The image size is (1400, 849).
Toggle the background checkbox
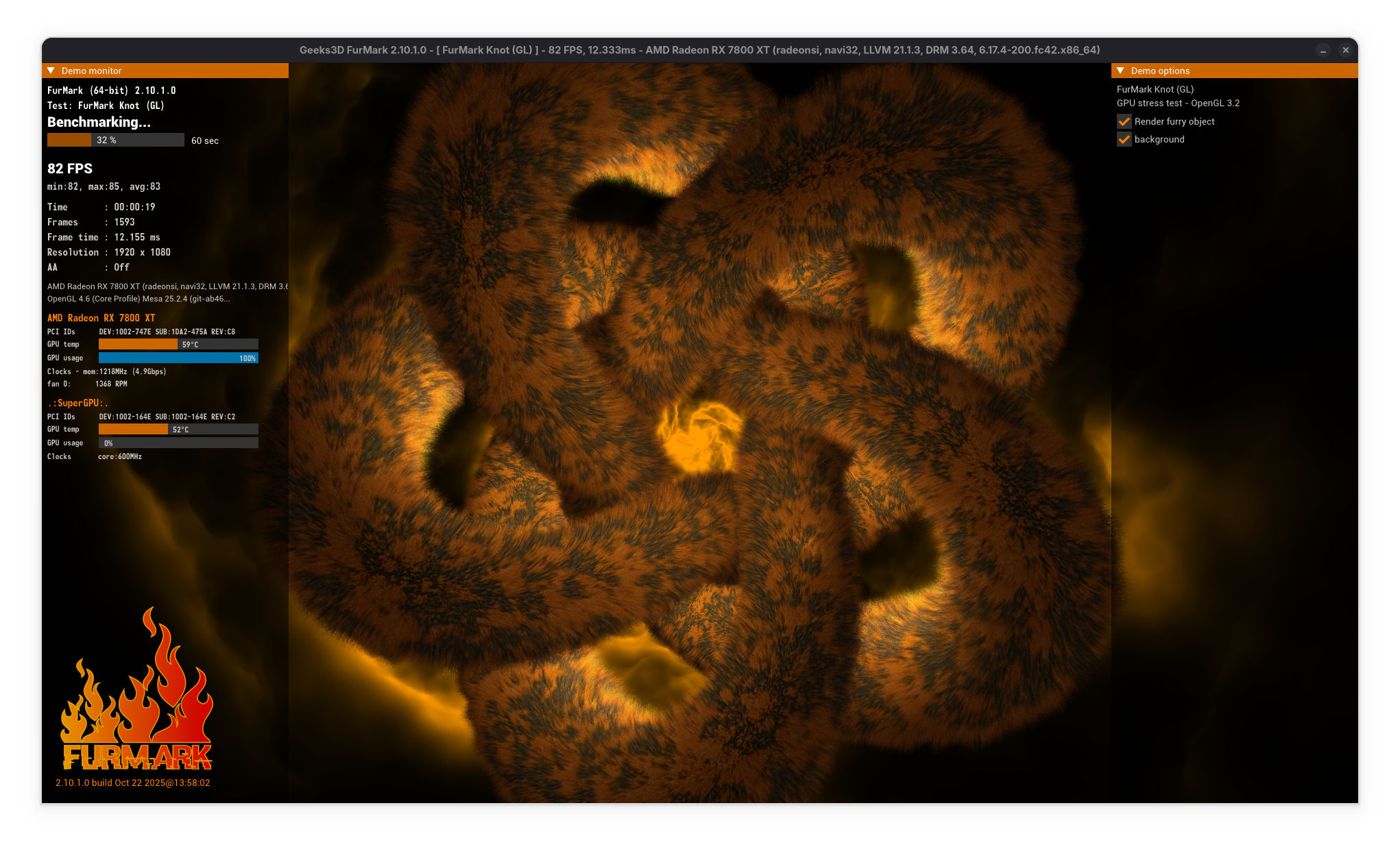1124,139
